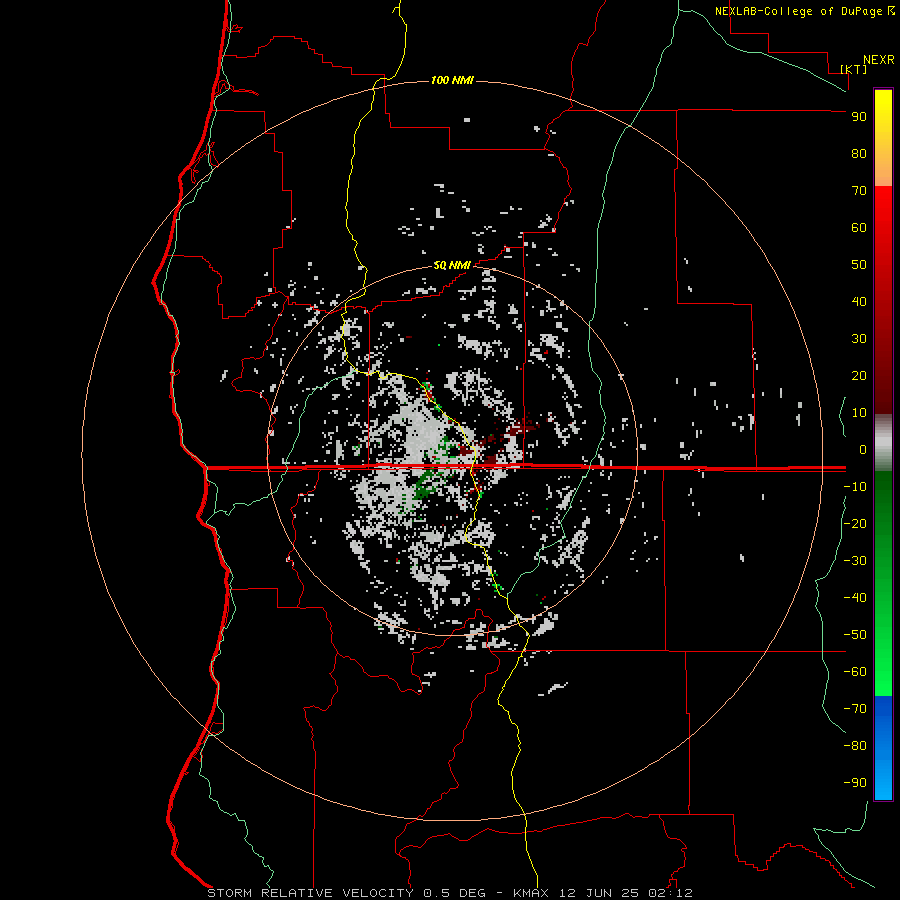Click the 60 value on velocity scale
The height and width of the screenshot is (900, 900).
point(859,228)
